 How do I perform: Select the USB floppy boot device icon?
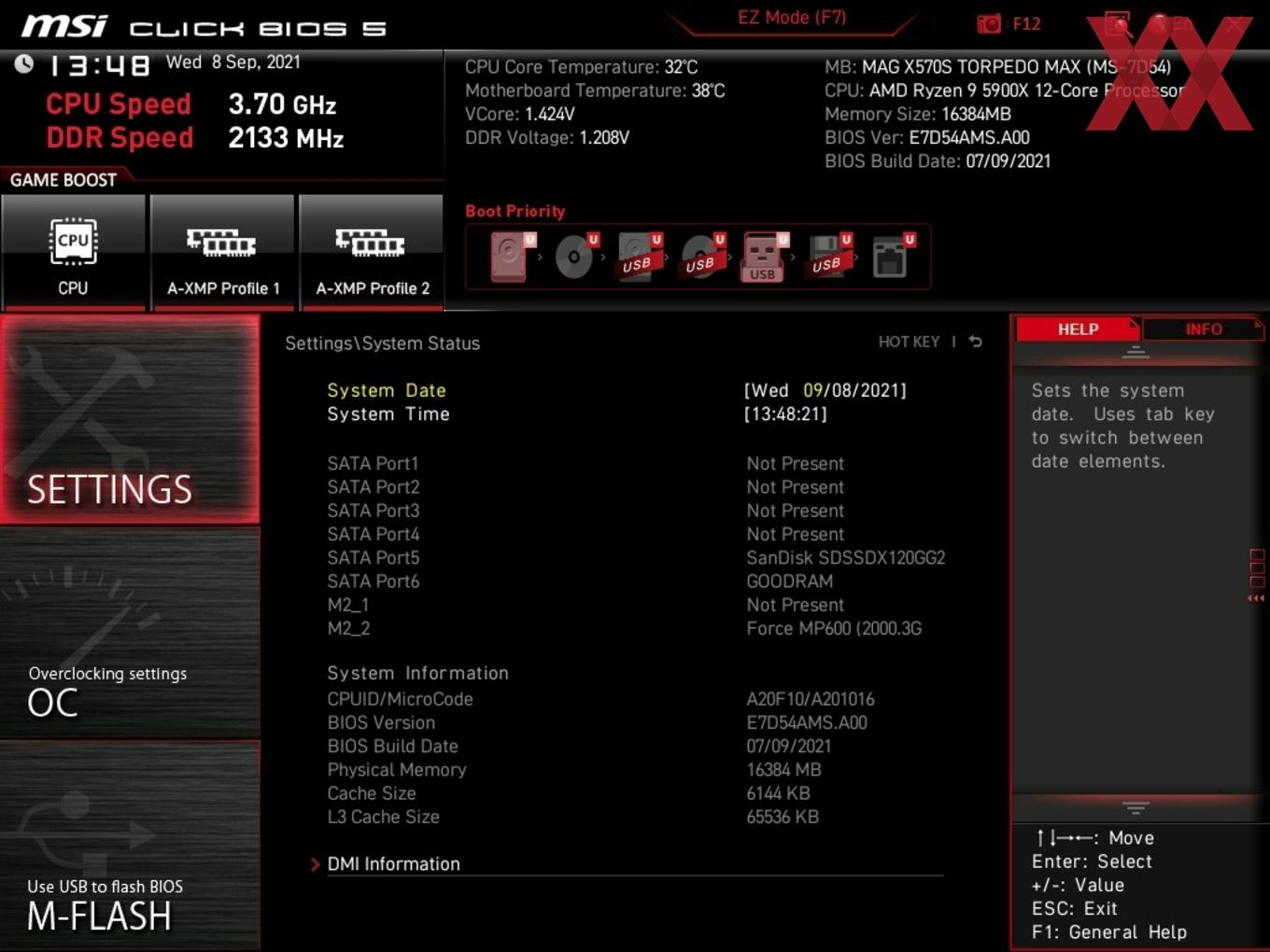click(828, 257)
